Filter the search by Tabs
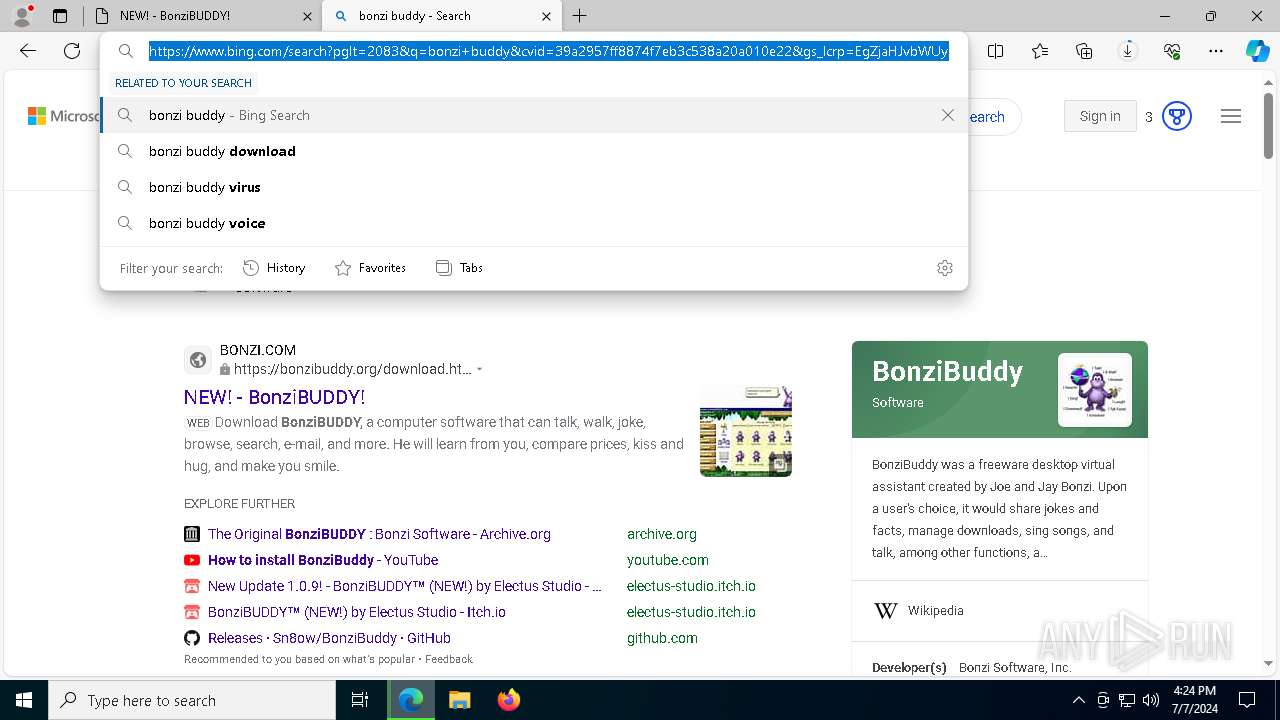The image size is (1280, 720). click(x=460, y=267)
